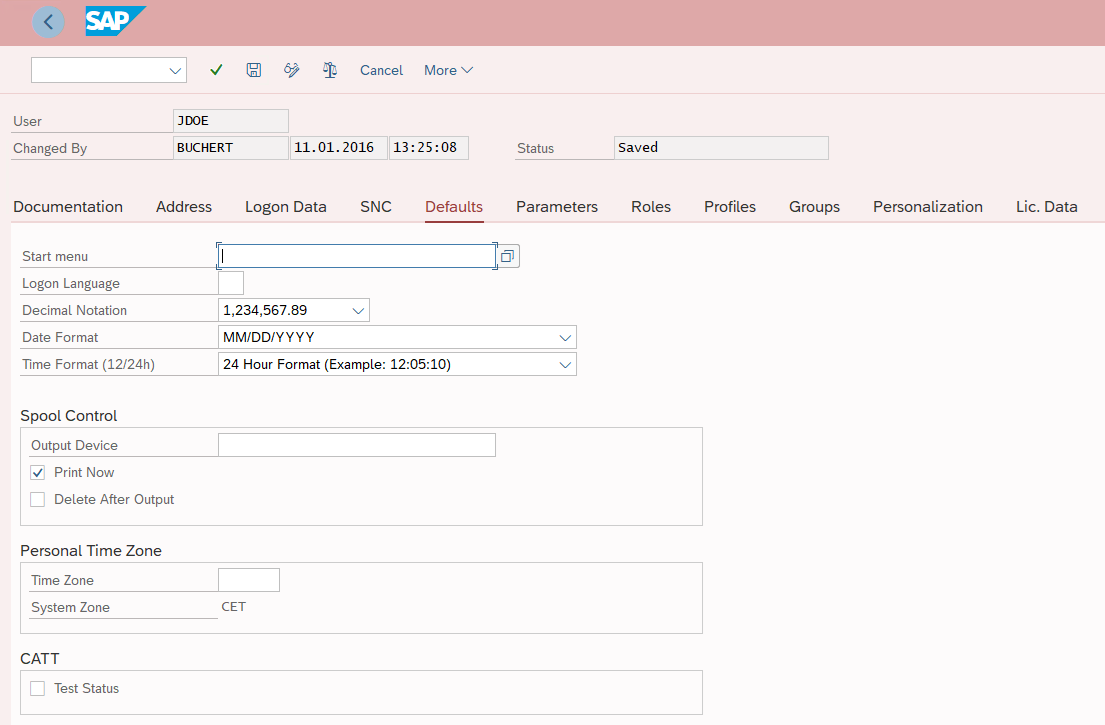Screen dimensions: 1105x725
Task: Switch to the Address tab
Action: (184, 206)
